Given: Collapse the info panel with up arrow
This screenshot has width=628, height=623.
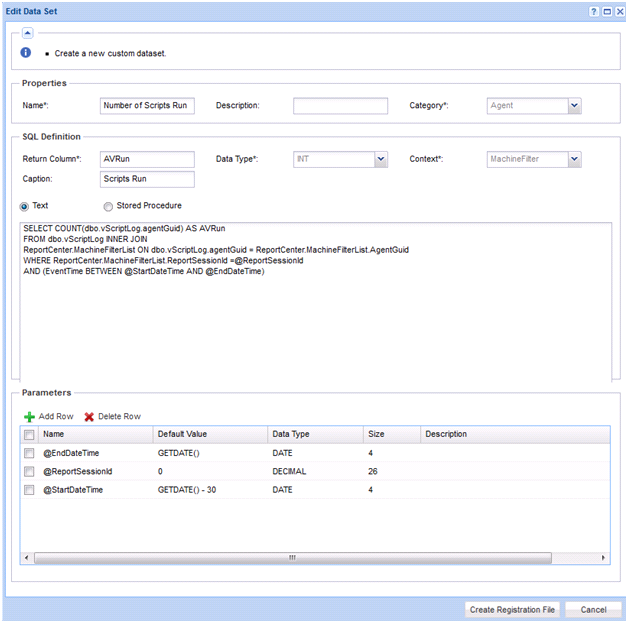Looking at the screenshot, I should (x=27, y=33).
